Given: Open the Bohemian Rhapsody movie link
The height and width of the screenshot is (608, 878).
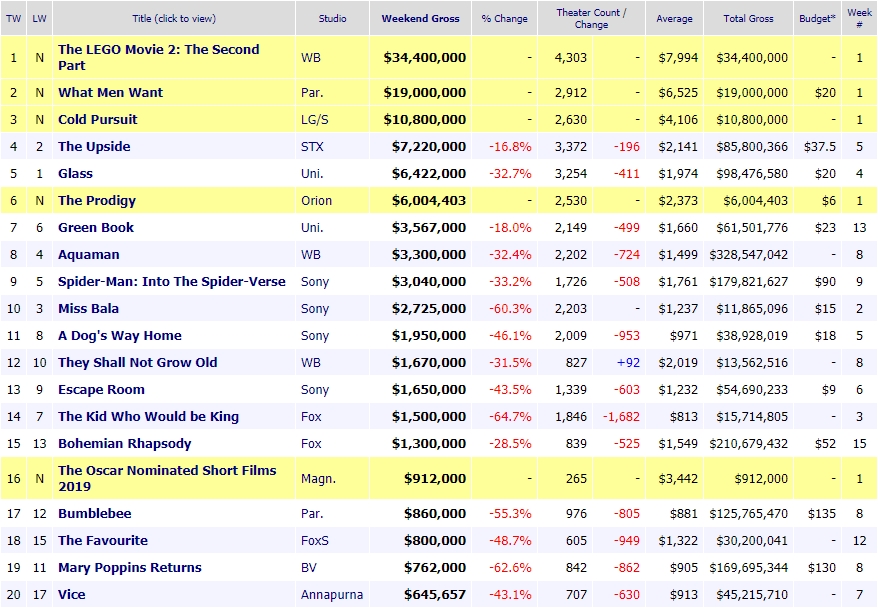Looking at the screenshot, I should point(125,443).
